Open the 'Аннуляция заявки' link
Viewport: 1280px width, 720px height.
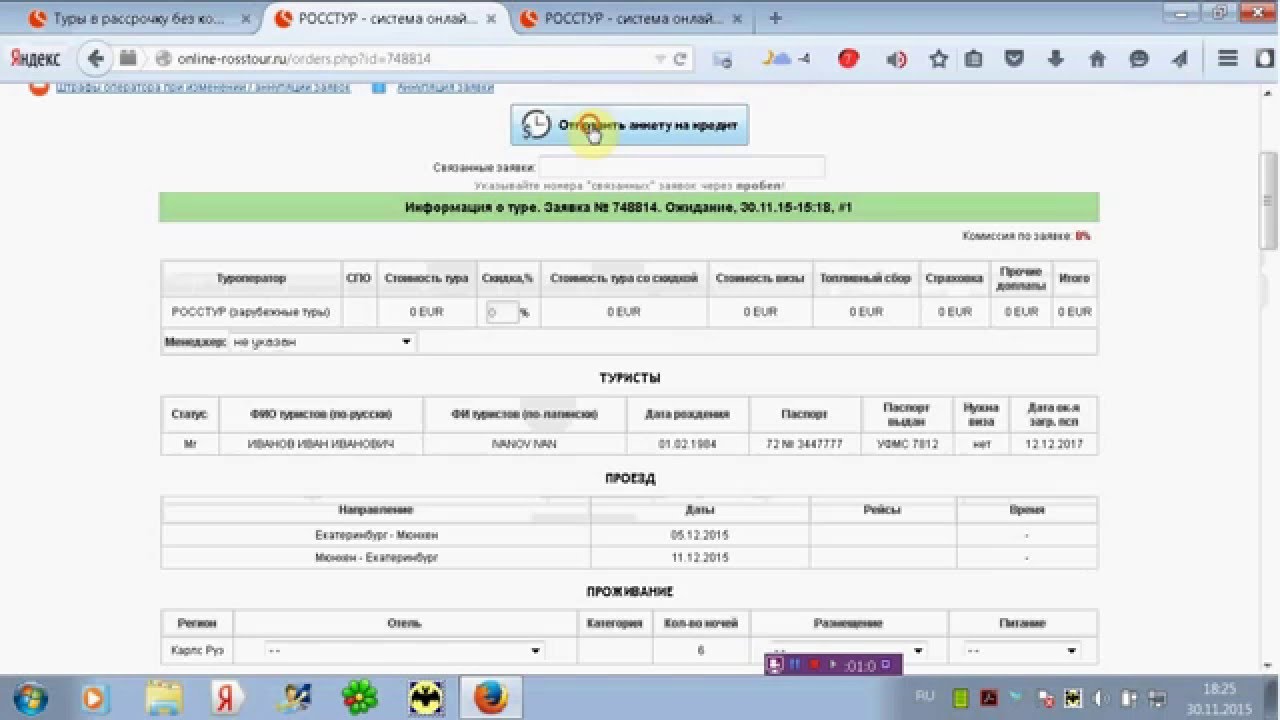[445, 87]
